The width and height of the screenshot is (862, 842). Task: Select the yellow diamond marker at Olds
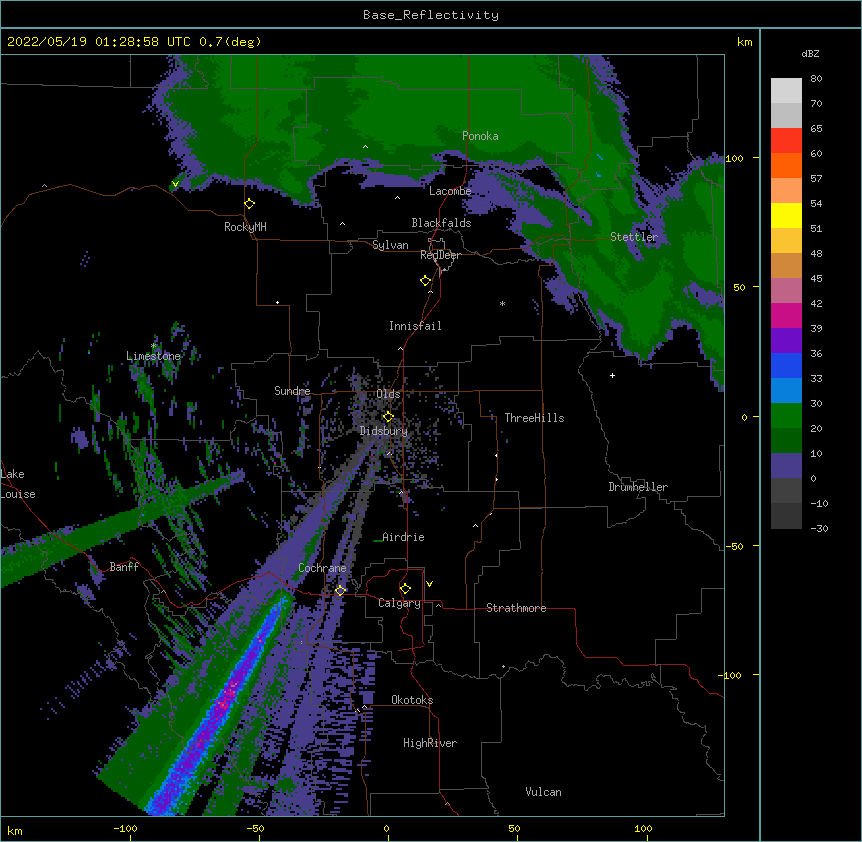(x=388, y=416)
